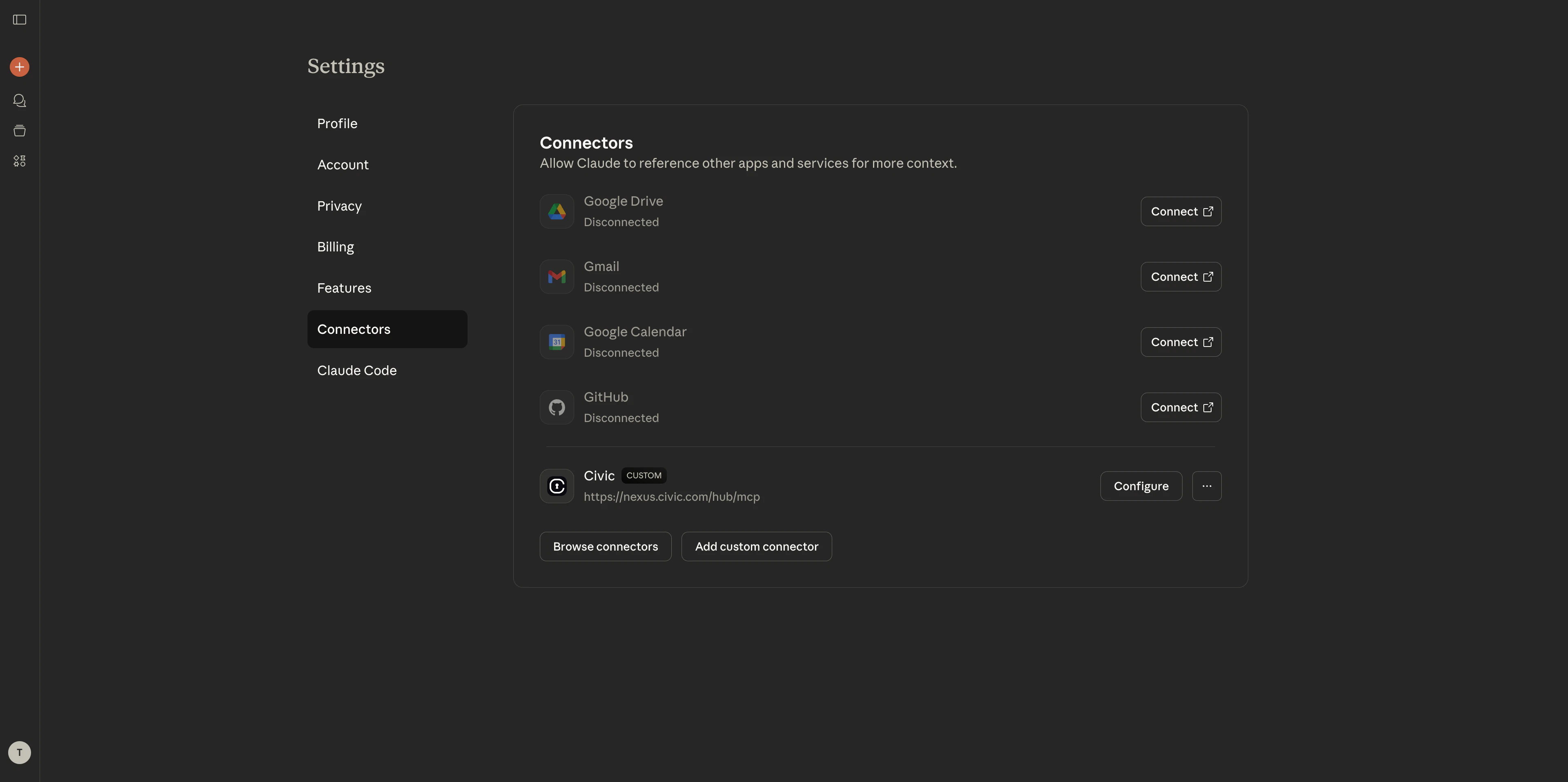Open the apps grid icon in sidebar
The width and height of the screenshot is (1568, 782).
tap(19, 161)
